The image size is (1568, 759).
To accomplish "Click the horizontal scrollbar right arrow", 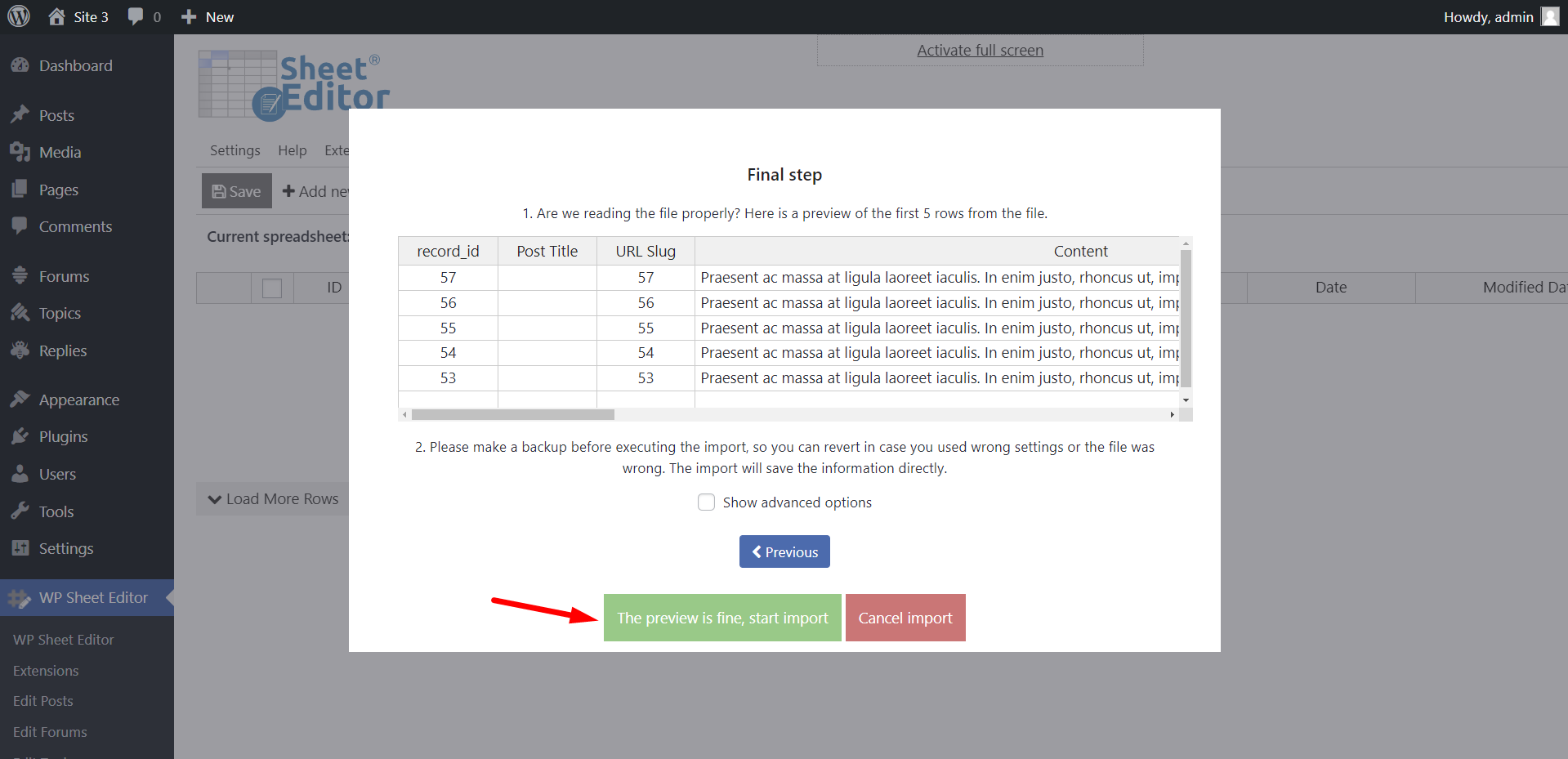I will tap(1173, 415).
